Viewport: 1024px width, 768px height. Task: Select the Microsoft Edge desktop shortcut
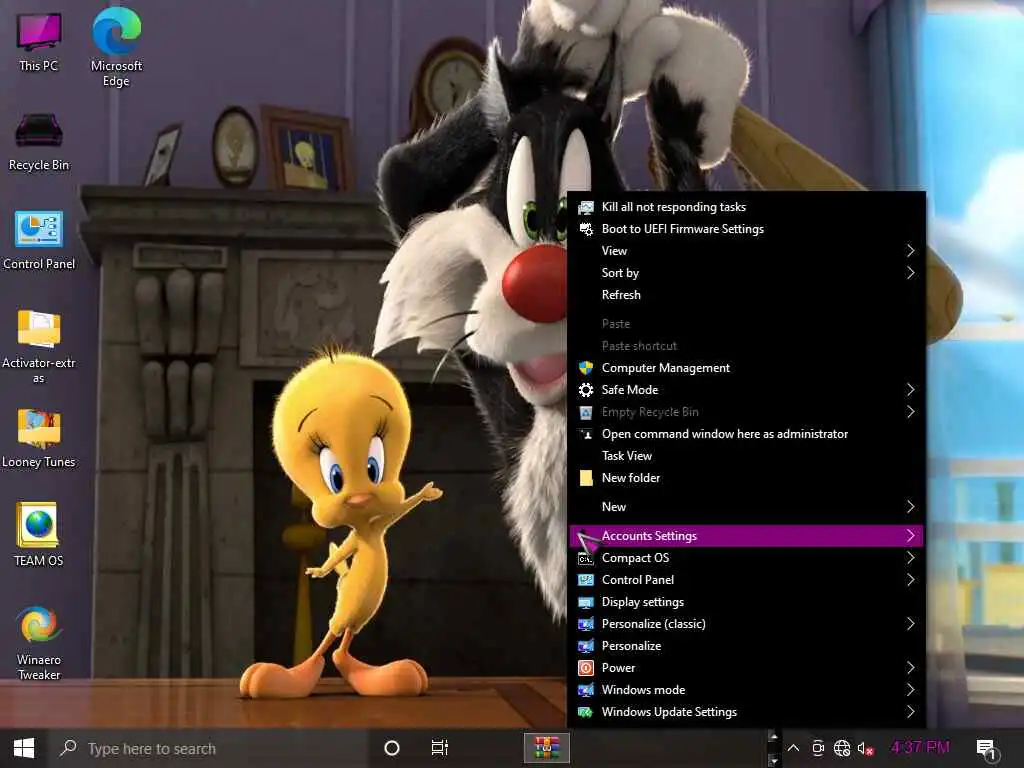pyautogui.click(x=116, y=48)
